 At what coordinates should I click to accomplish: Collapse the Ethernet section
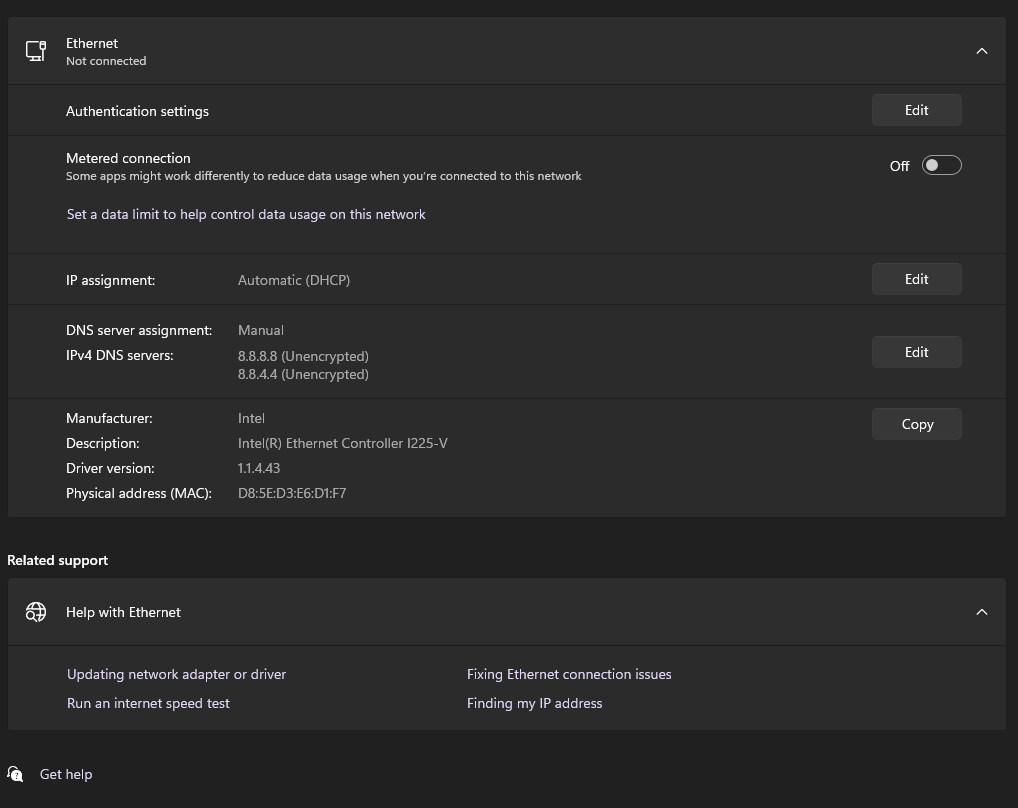[982, 50]
